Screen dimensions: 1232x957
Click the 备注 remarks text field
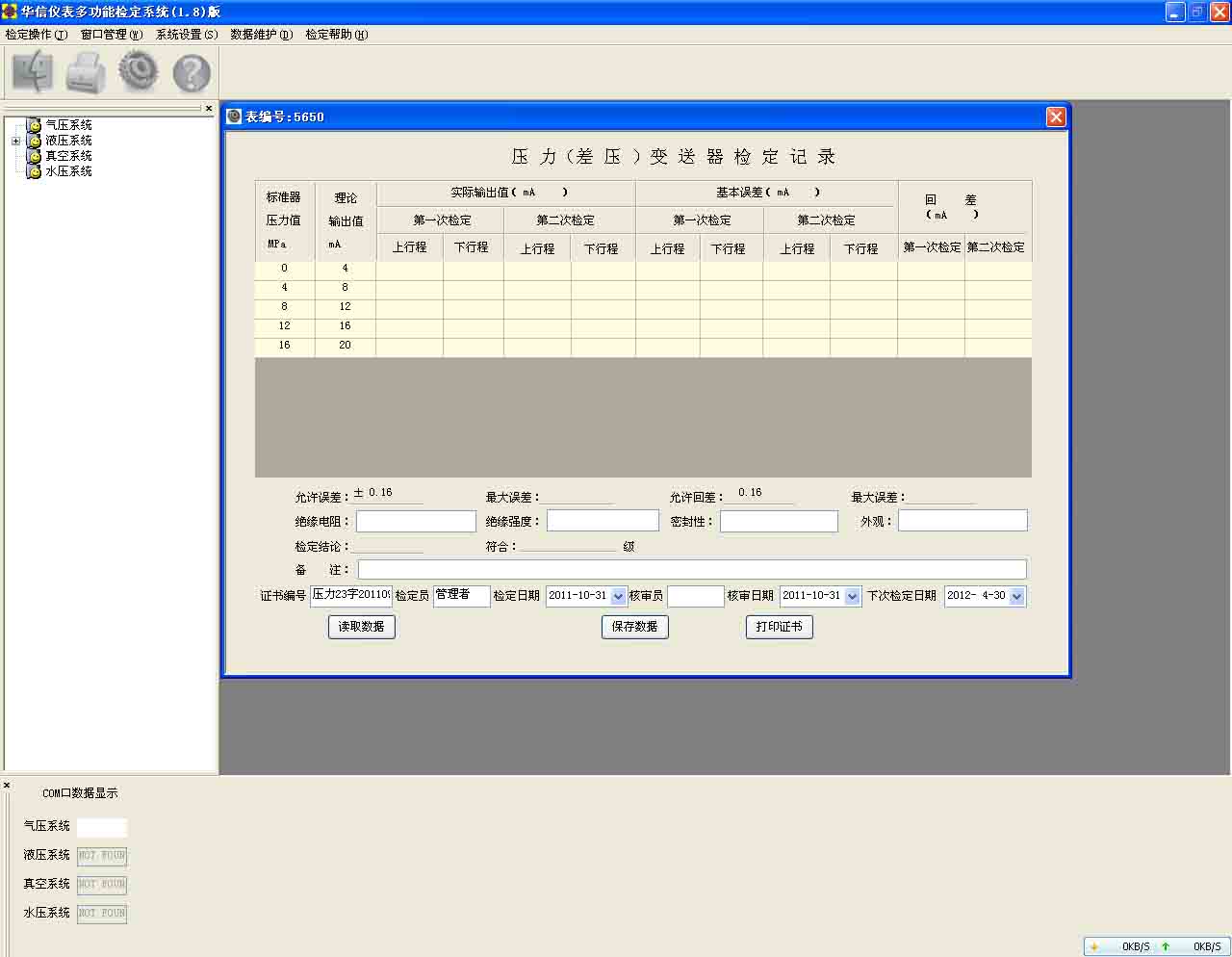pos(691,570)
